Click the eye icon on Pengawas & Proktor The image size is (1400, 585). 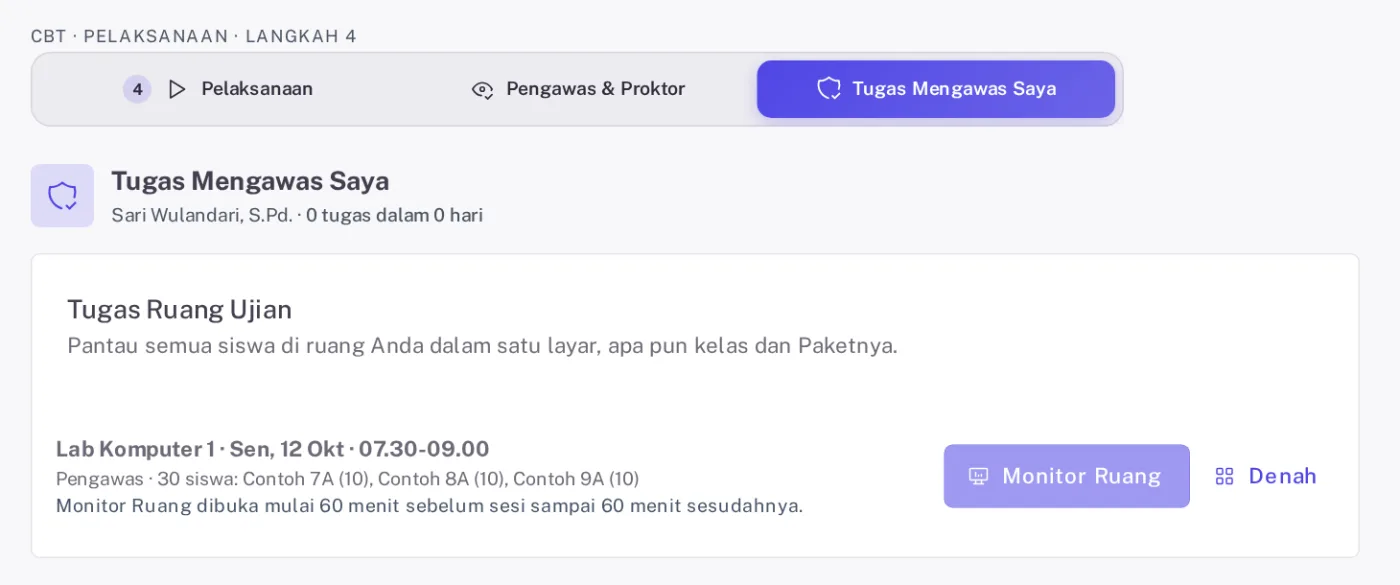click(482, 89)
